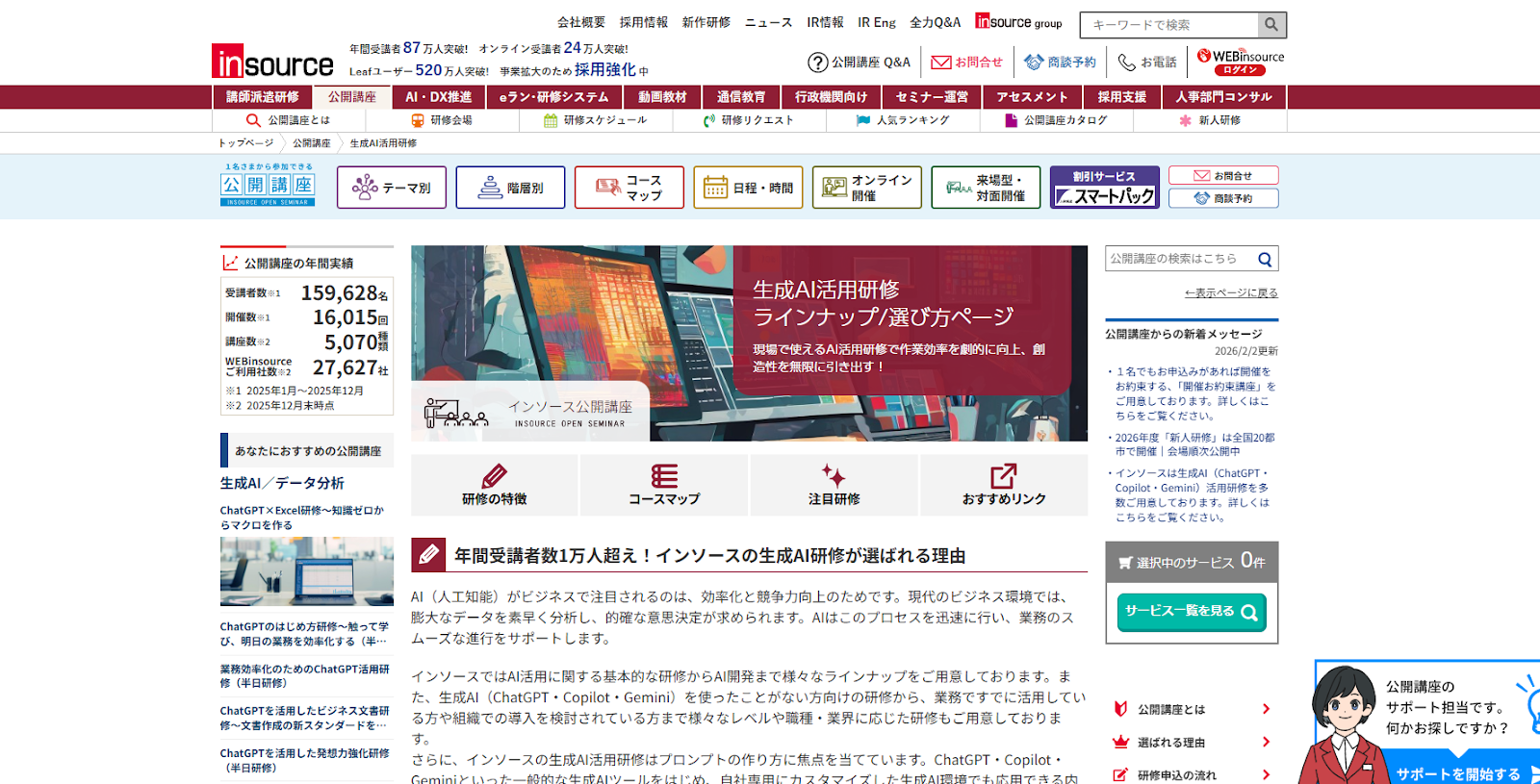Select 来場型・対面開催 button

coord(986,188)
